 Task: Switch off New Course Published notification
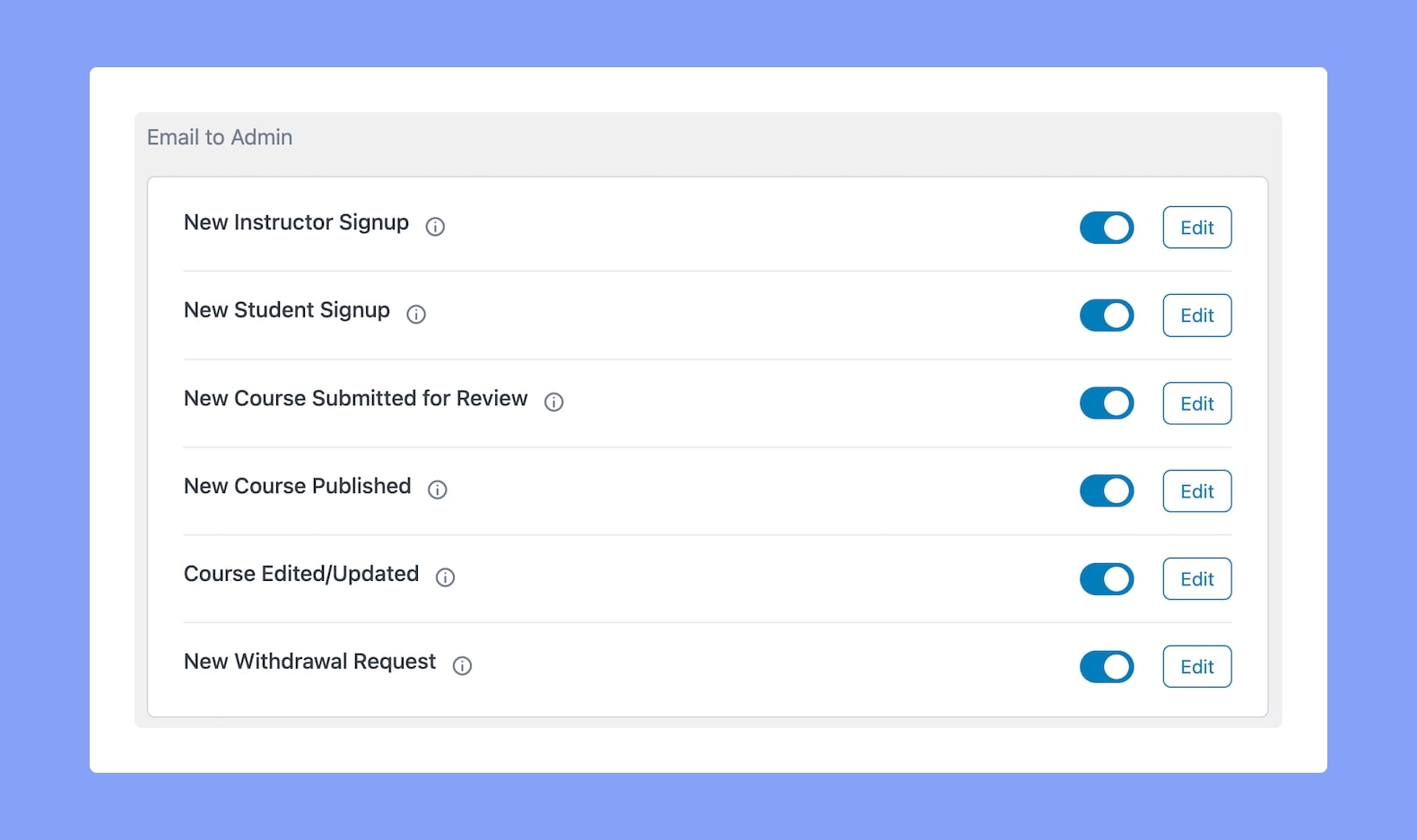coord(1107,491)
